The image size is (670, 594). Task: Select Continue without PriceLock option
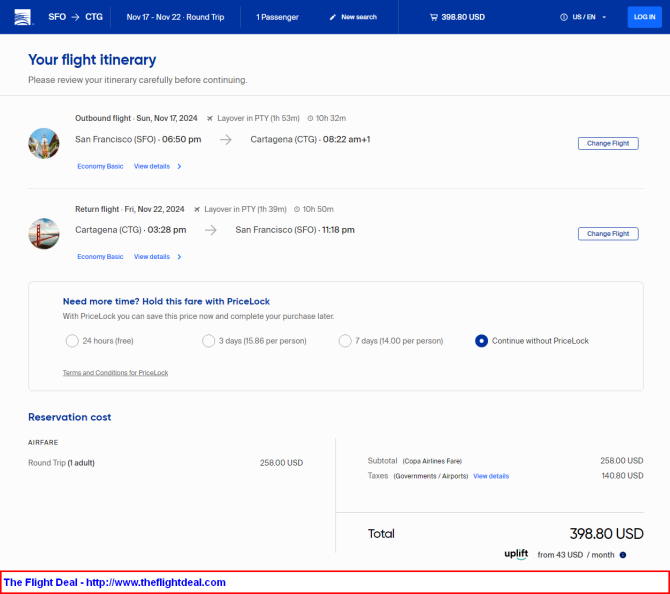coord(481,341)
